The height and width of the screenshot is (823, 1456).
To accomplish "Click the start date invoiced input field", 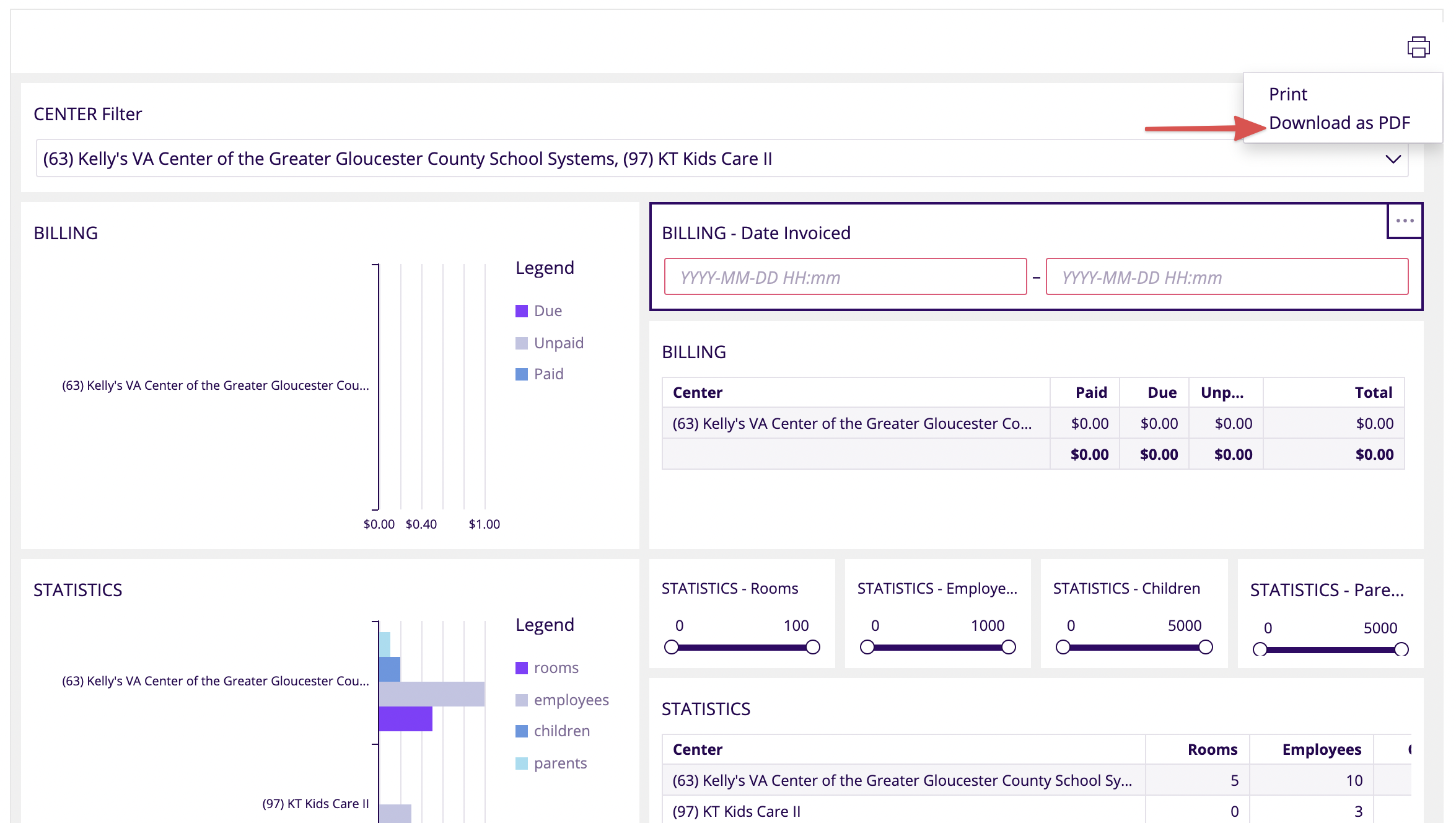I will tap(845, 277).
